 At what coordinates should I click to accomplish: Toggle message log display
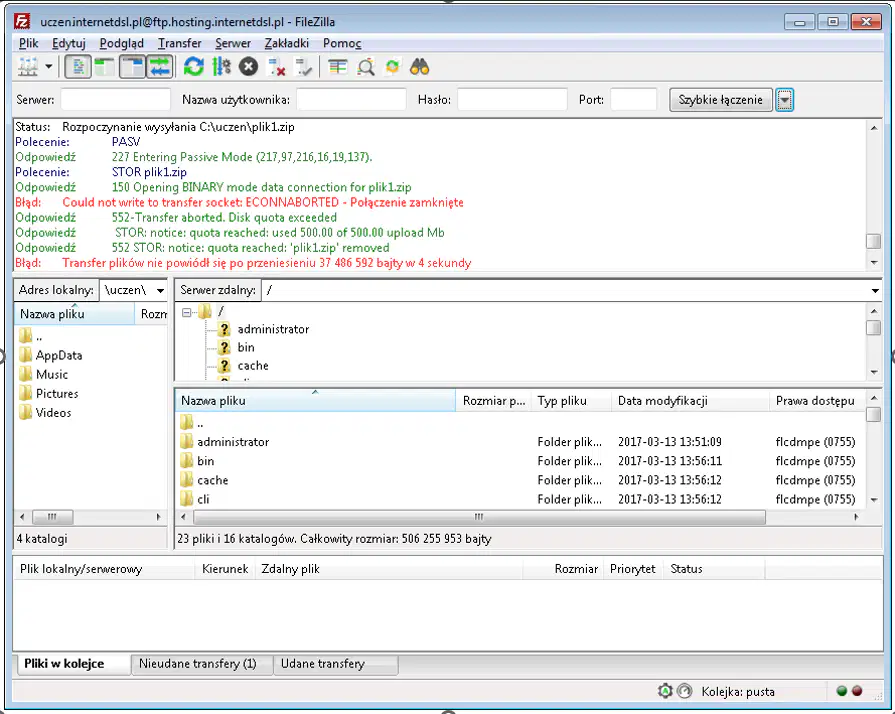tap(78, 67)
